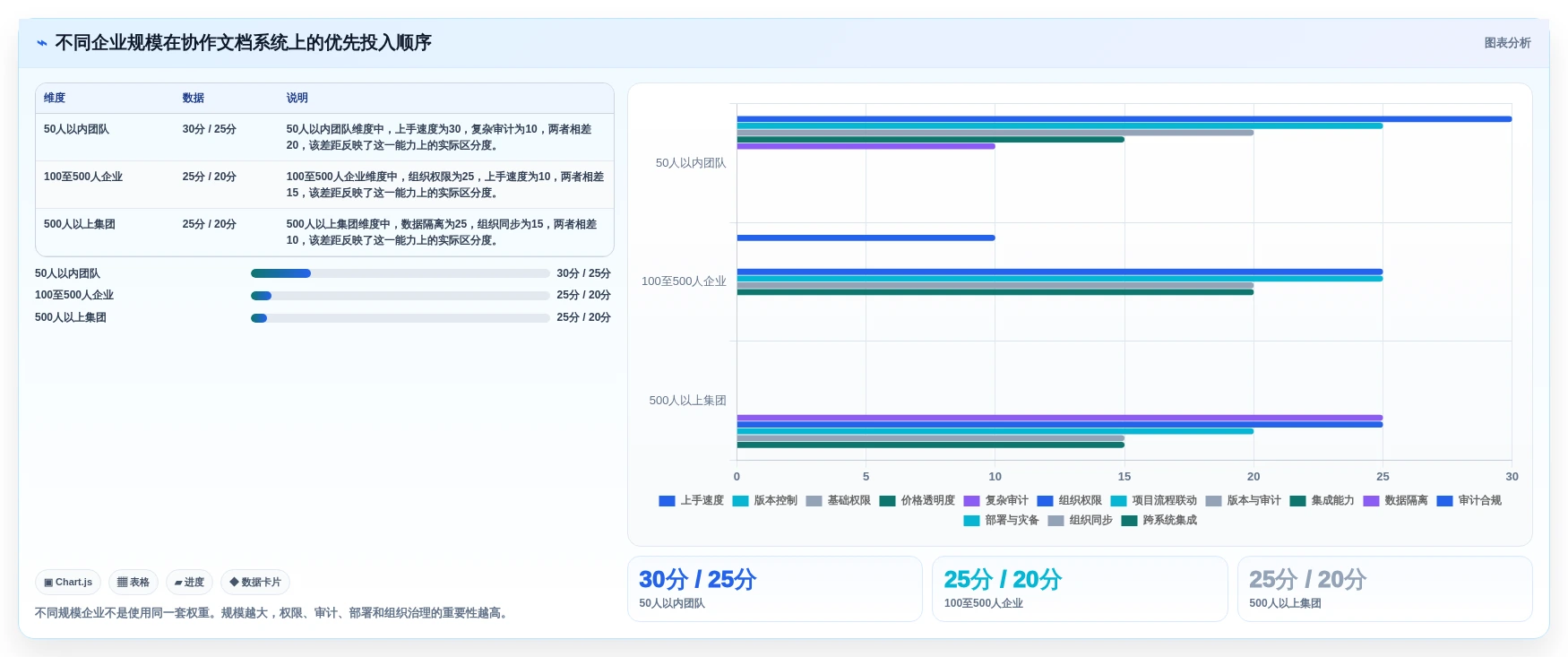Click the 图表分析 label in header
Image resolution: width=1568 pixels, height=657 pixels.
pyautogui.click(x=1507, y=43)
